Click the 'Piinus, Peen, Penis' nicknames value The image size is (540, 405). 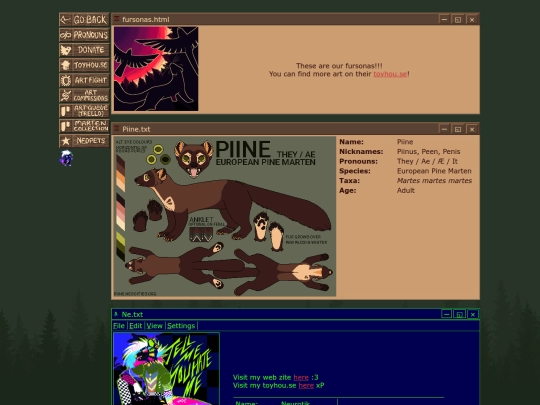[x=428, y=152]
